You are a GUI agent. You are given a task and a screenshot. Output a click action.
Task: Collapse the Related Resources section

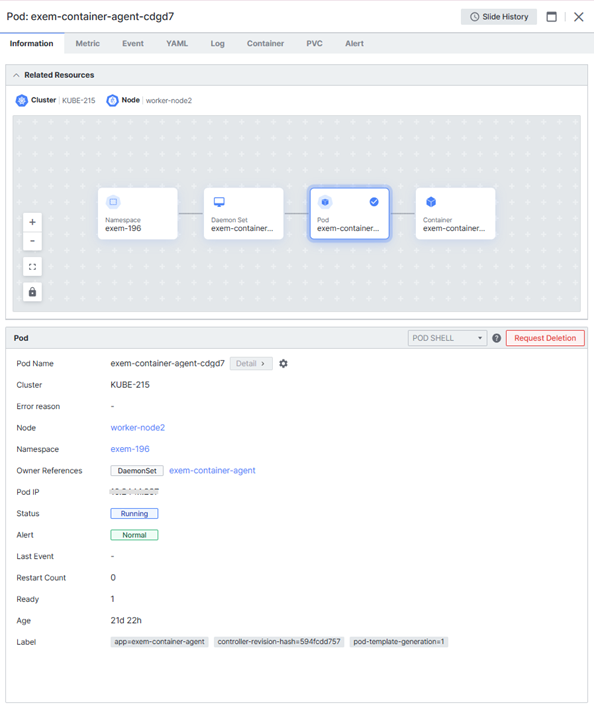(x=16, y=75)
